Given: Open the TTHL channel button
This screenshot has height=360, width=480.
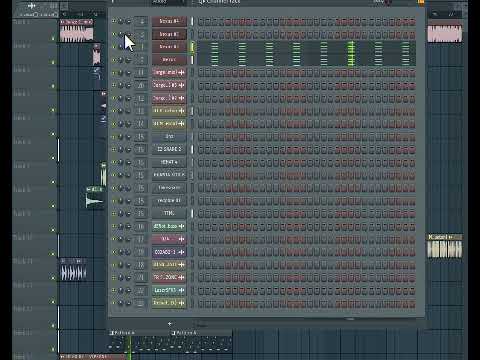Looking at the screenshot, I should point(169,213).
